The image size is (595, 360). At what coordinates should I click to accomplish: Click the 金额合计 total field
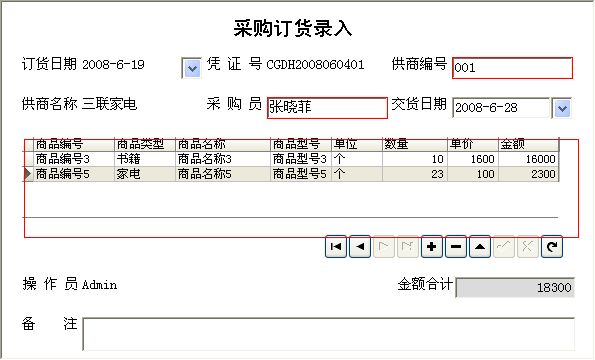tap(515, 288)
